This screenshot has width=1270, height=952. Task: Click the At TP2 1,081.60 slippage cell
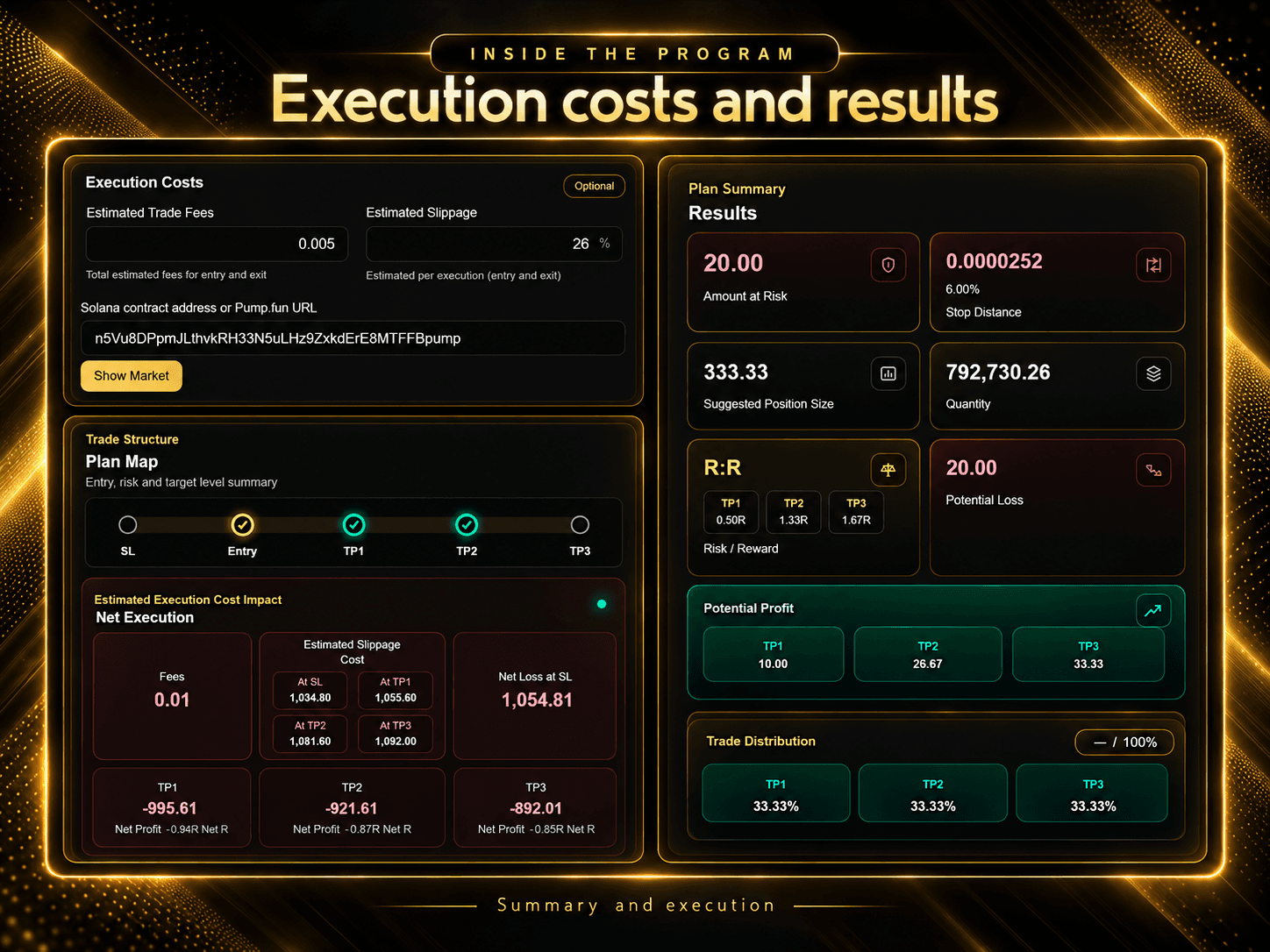(x=310, y=734)
